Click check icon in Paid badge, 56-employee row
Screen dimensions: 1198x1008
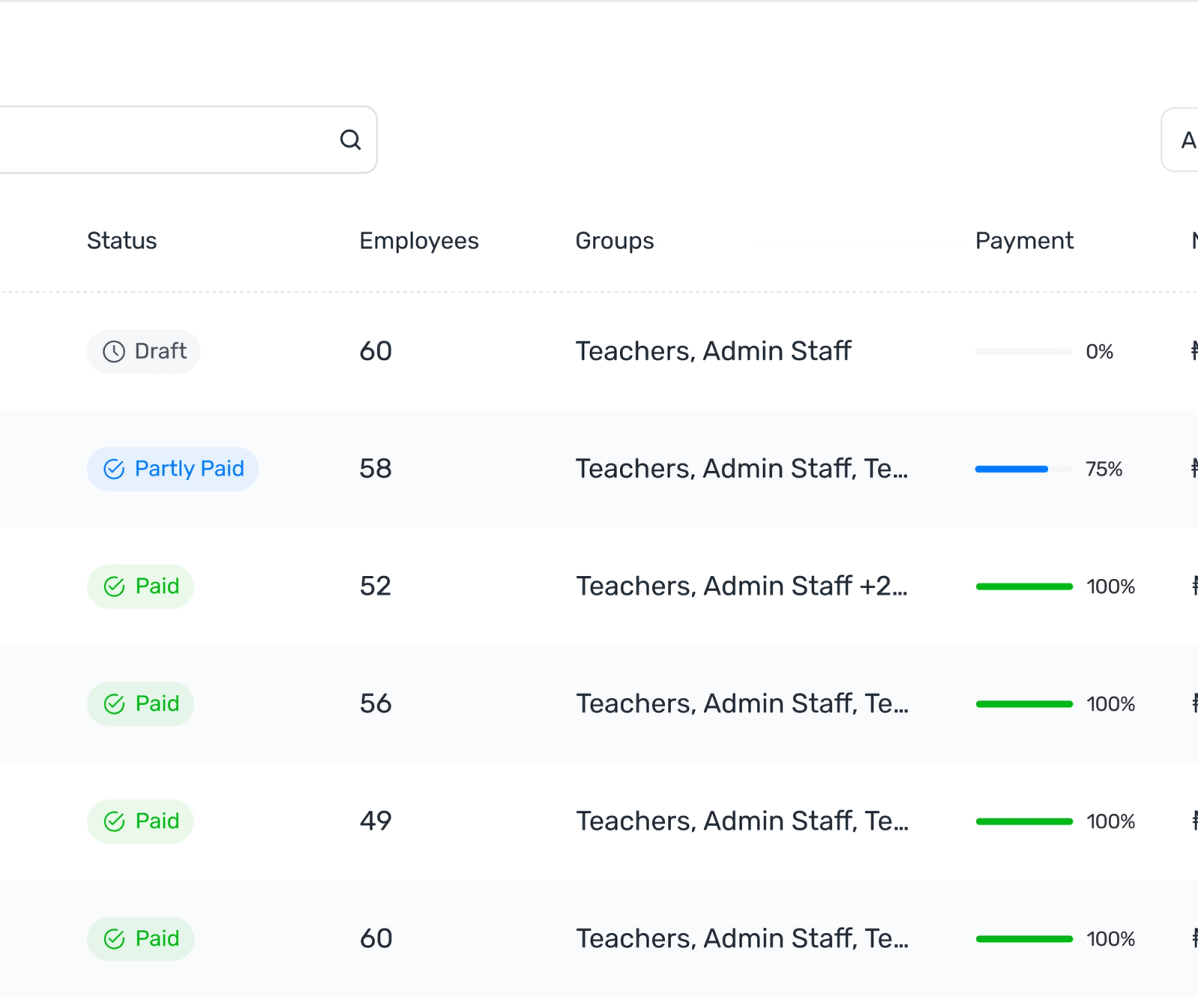coord(114,704)
